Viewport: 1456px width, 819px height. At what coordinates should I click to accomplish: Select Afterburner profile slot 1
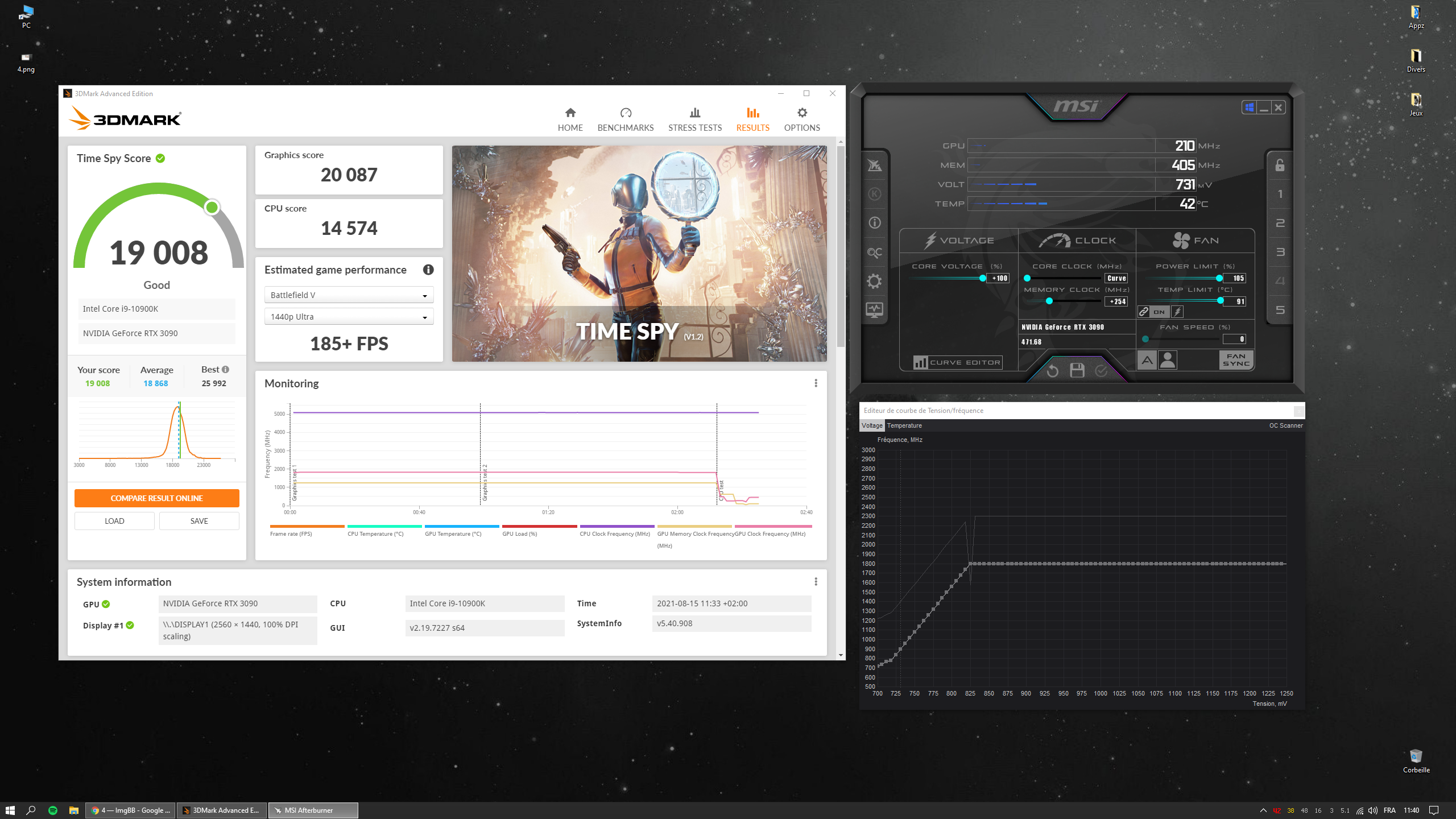click(1280, 194)
